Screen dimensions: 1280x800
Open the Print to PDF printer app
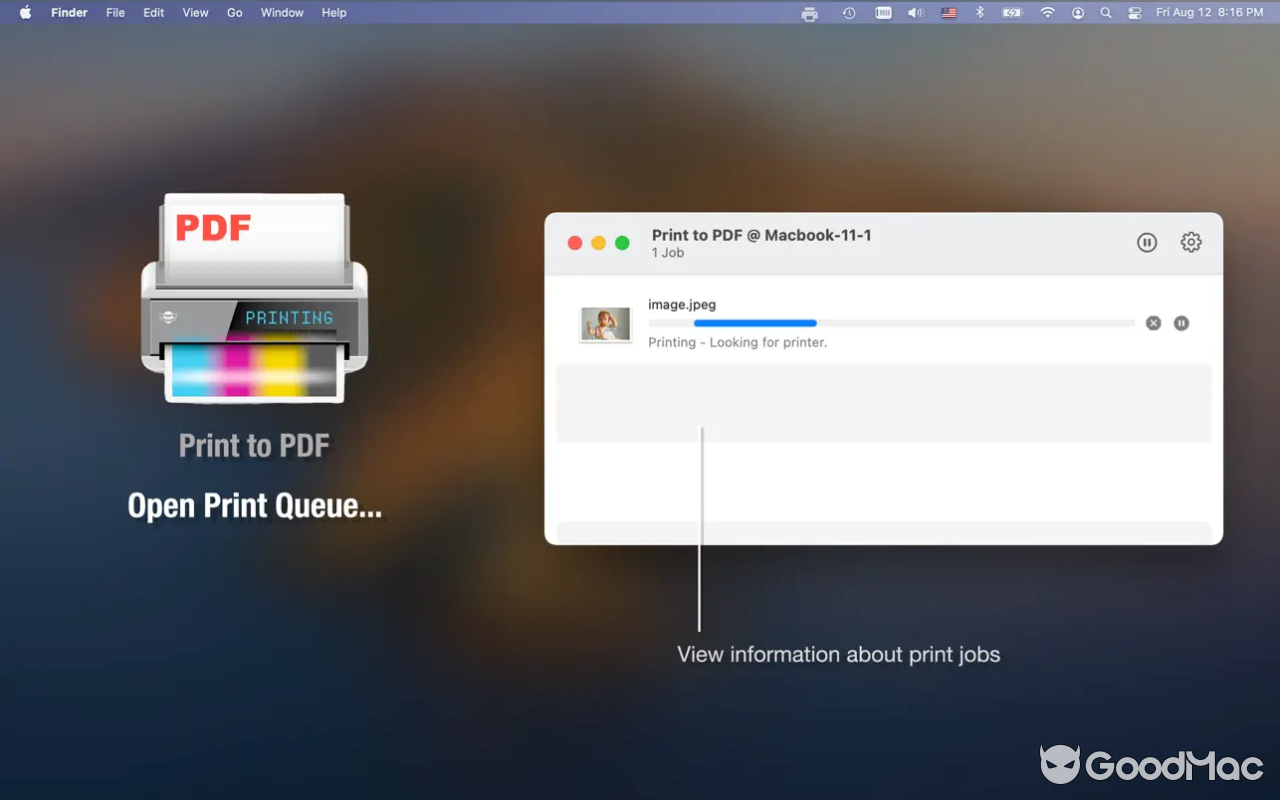coord(253,300)
